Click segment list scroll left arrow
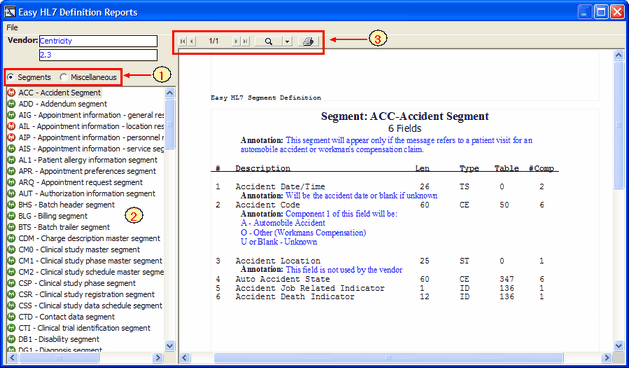The height and width of the screenshot is (368, 629). [12, 358]
